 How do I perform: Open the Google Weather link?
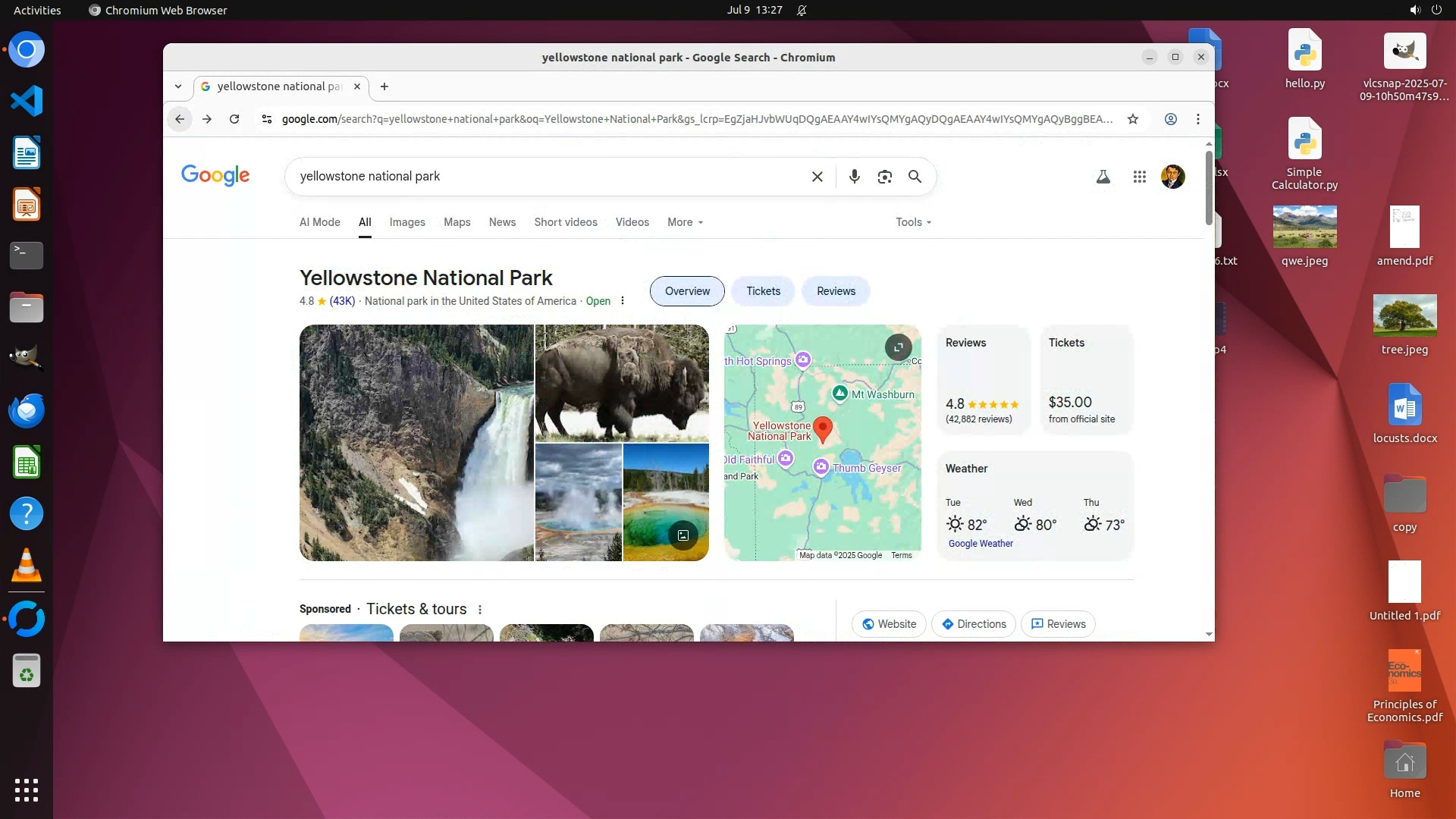click(x=981, y=544)
